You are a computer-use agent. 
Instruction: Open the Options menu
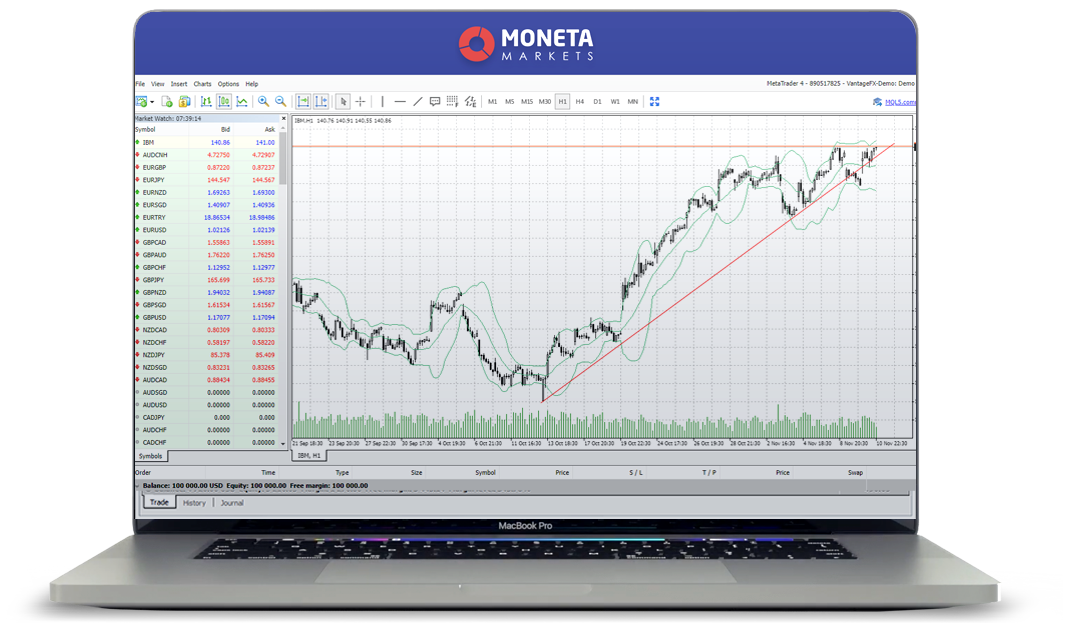click(x=229, y=84)
